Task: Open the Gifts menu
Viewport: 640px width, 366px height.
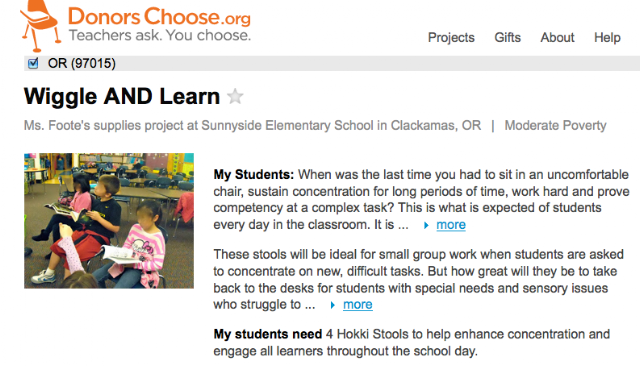Action: 507,38
